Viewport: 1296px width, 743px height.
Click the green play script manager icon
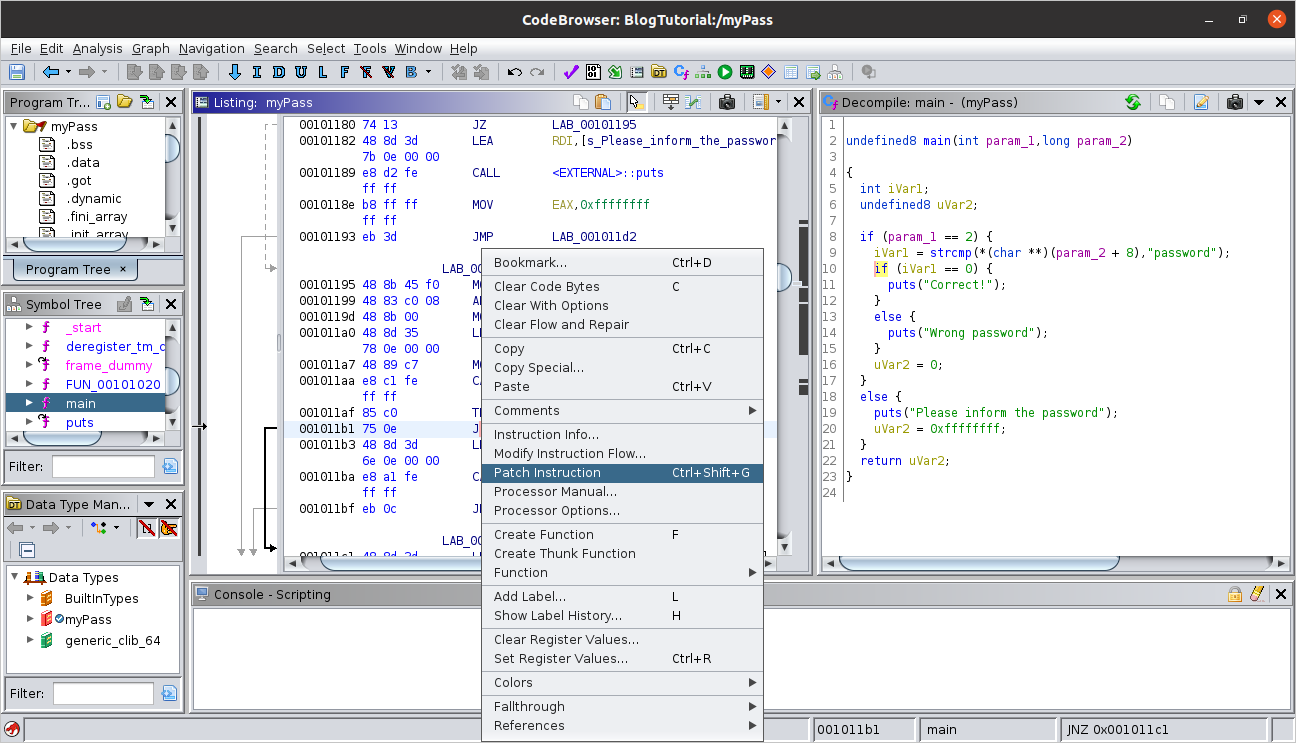point(725,72)
